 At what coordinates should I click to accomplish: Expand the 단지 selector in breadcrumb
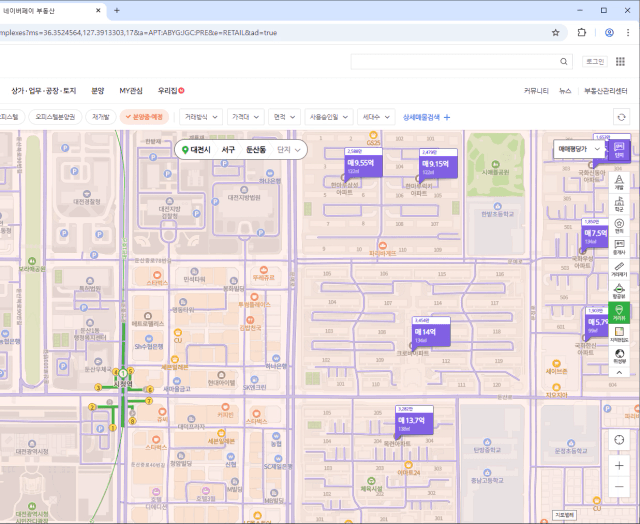click(289, 150)
